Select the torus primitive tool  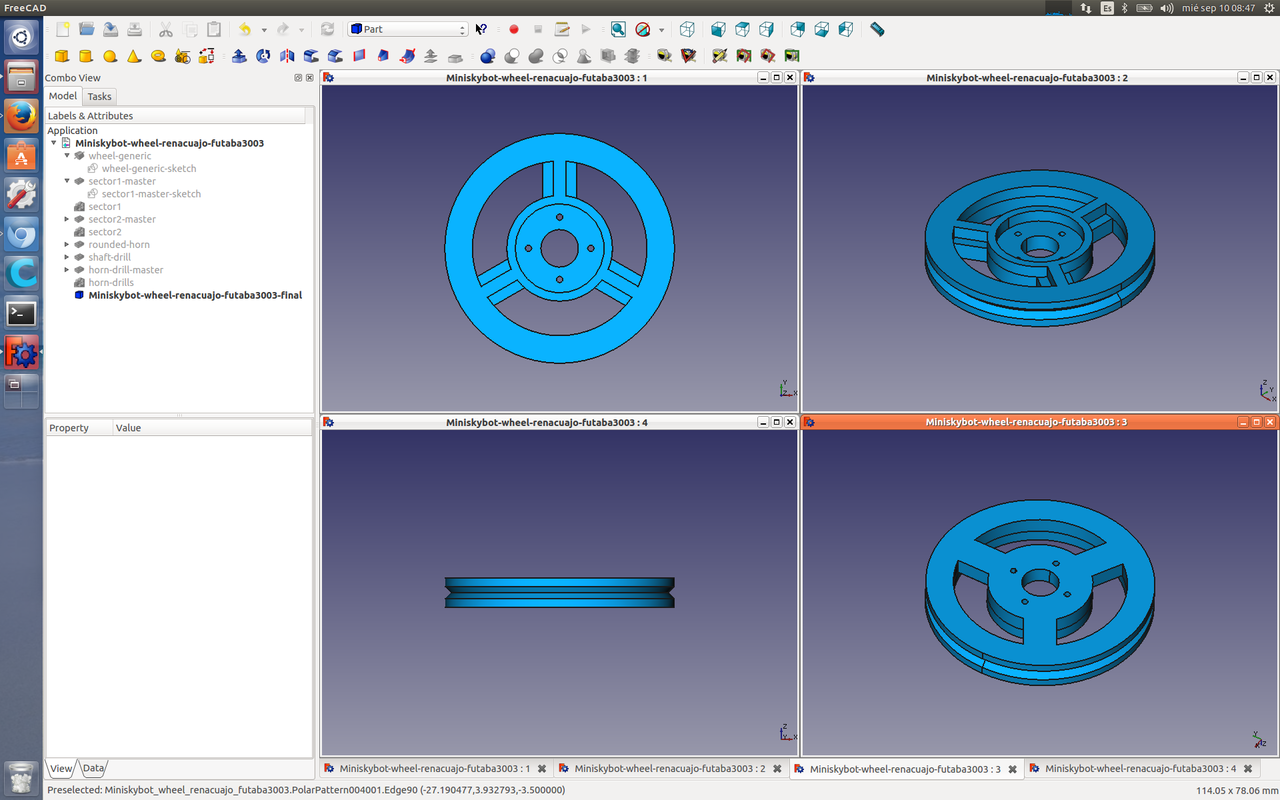click(158, 56)
